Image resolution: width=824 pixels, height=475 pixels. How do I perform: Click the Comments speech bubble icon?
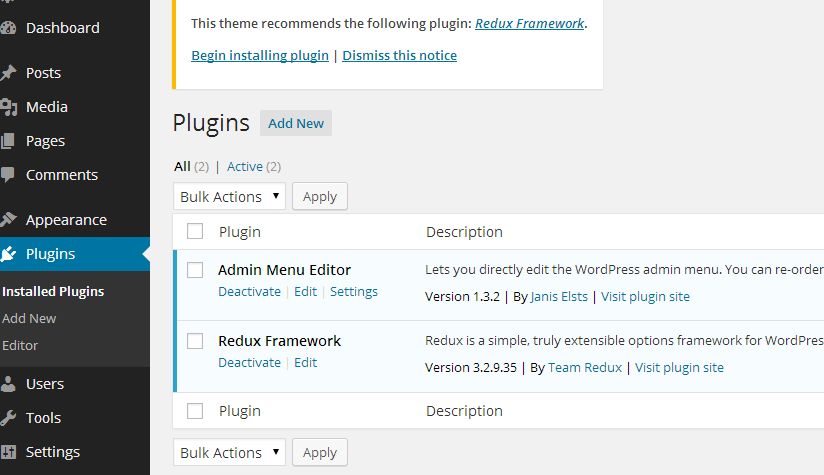pyautogui.click(x=8, y=175)
